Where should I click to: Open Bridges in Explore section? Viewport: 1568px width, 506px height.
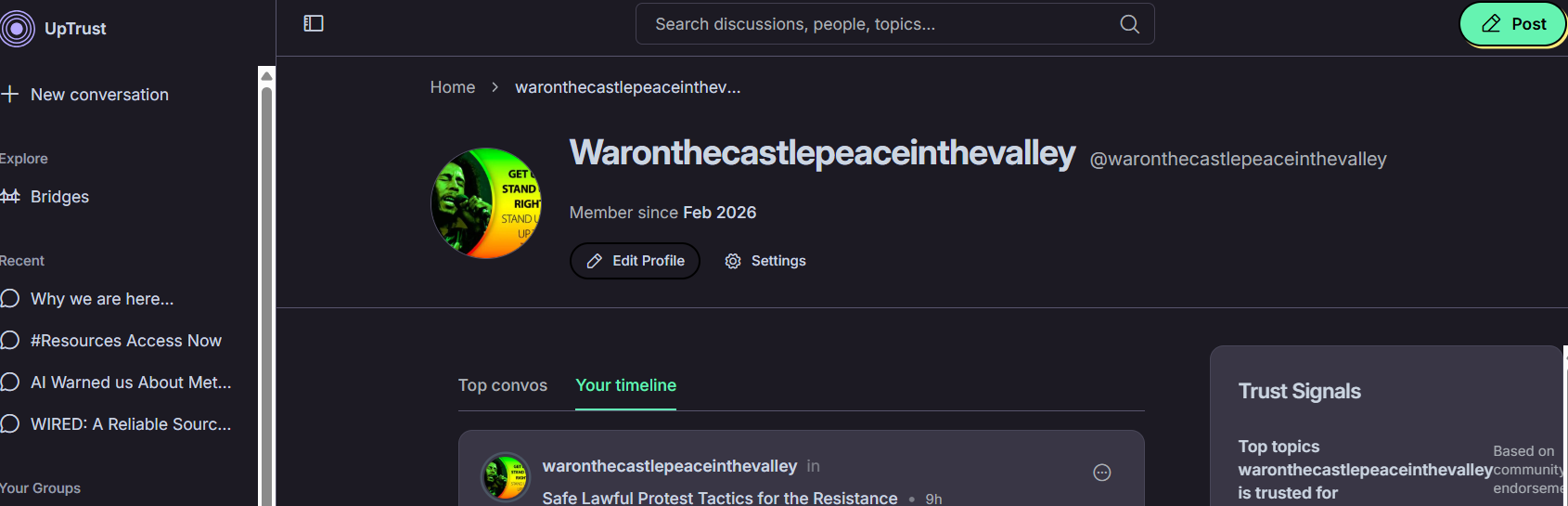coord(59,197)
